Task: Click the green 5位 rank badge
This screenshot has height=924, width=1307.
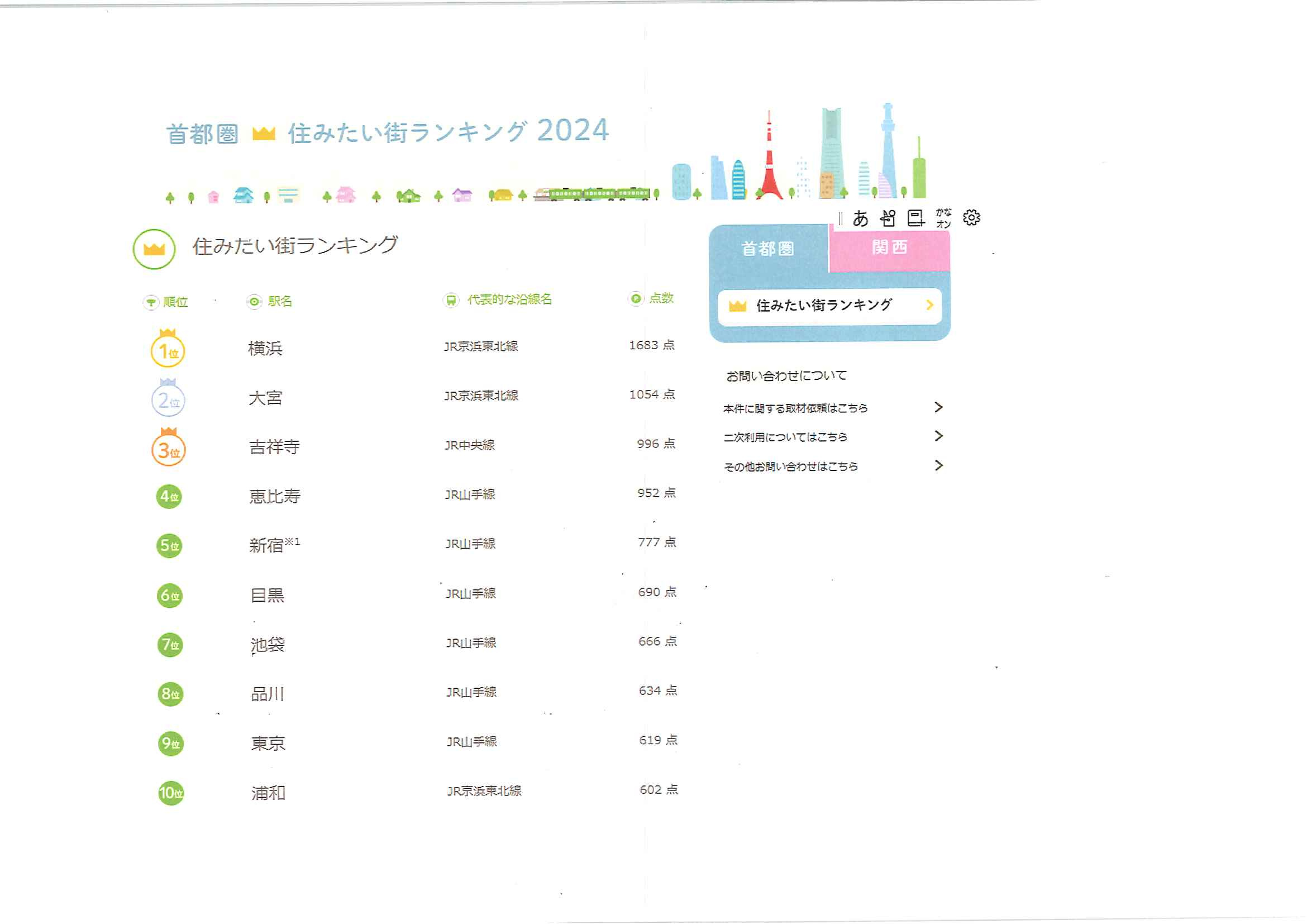Action: pos(170,546)
